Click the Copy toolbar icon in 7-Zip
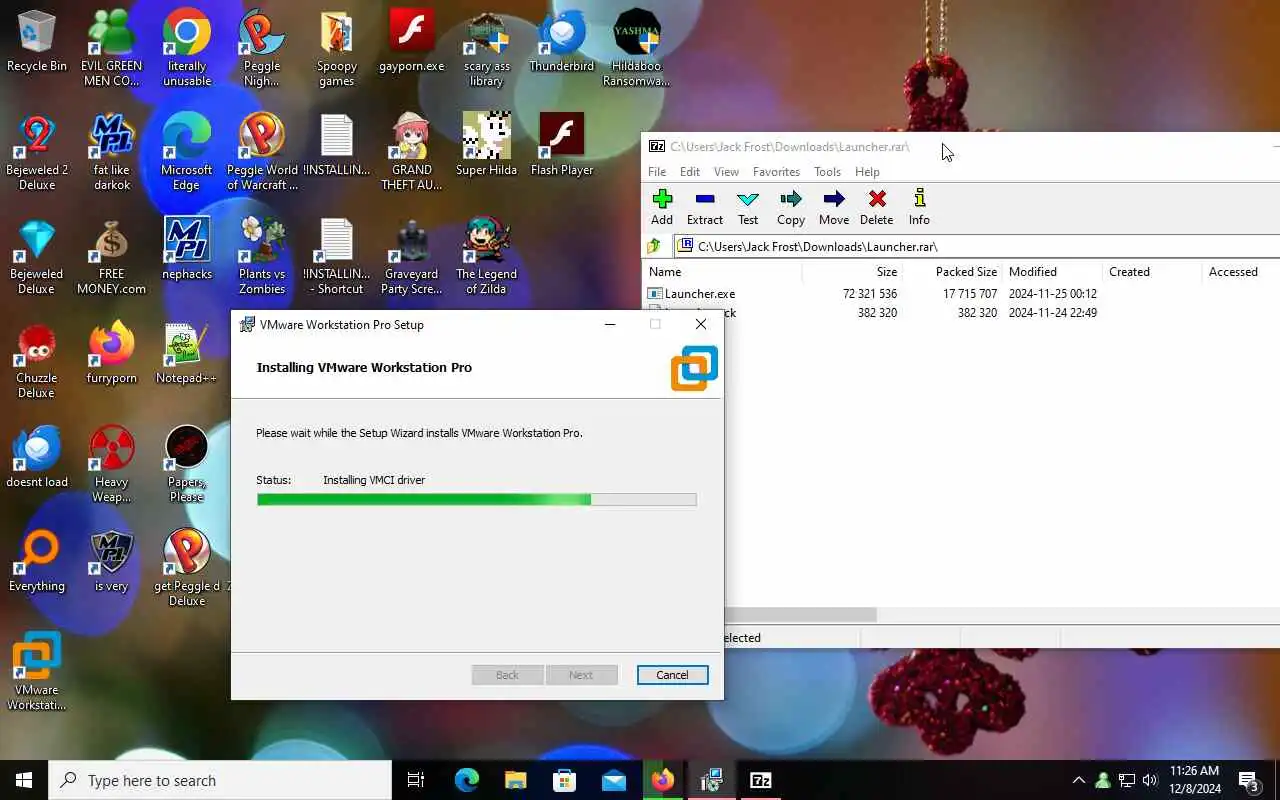The height and width of the screenshot is (800, 1280). [x=791, y=207]
